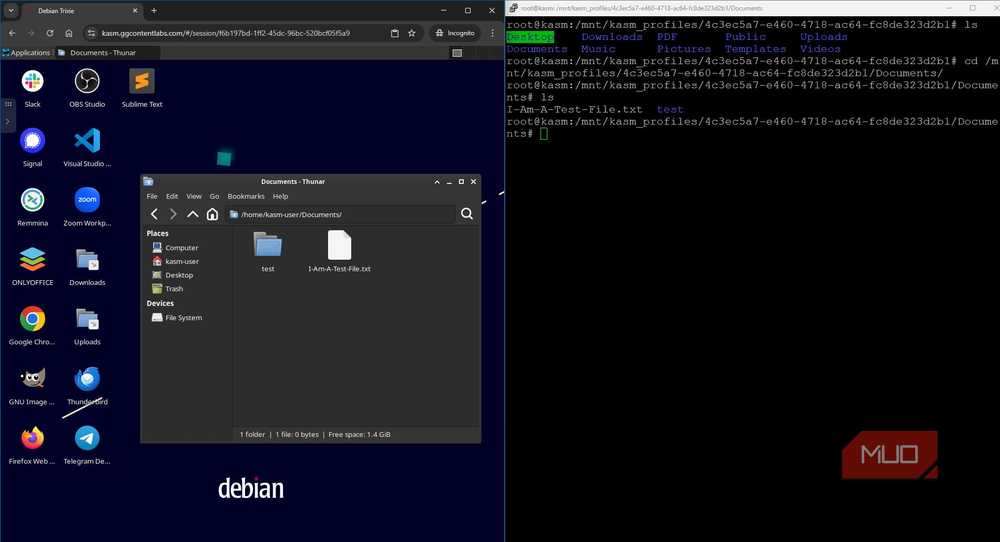Screen dimensions: 1000x542
Task: Open the Applications menu in Kasm panel
Action: tap(26, 53)
